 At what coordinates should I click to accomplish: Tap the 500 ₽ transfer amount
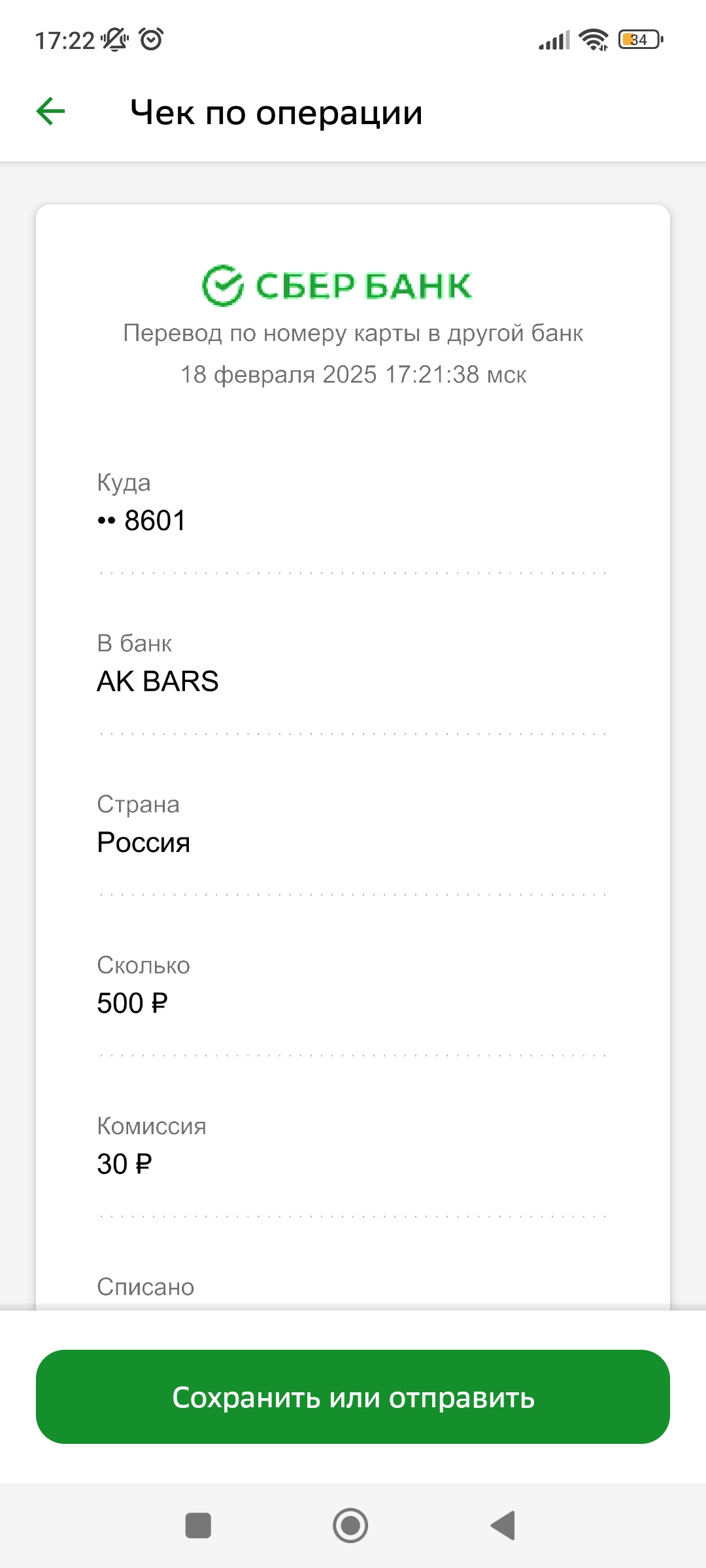tap(132, 1003)
